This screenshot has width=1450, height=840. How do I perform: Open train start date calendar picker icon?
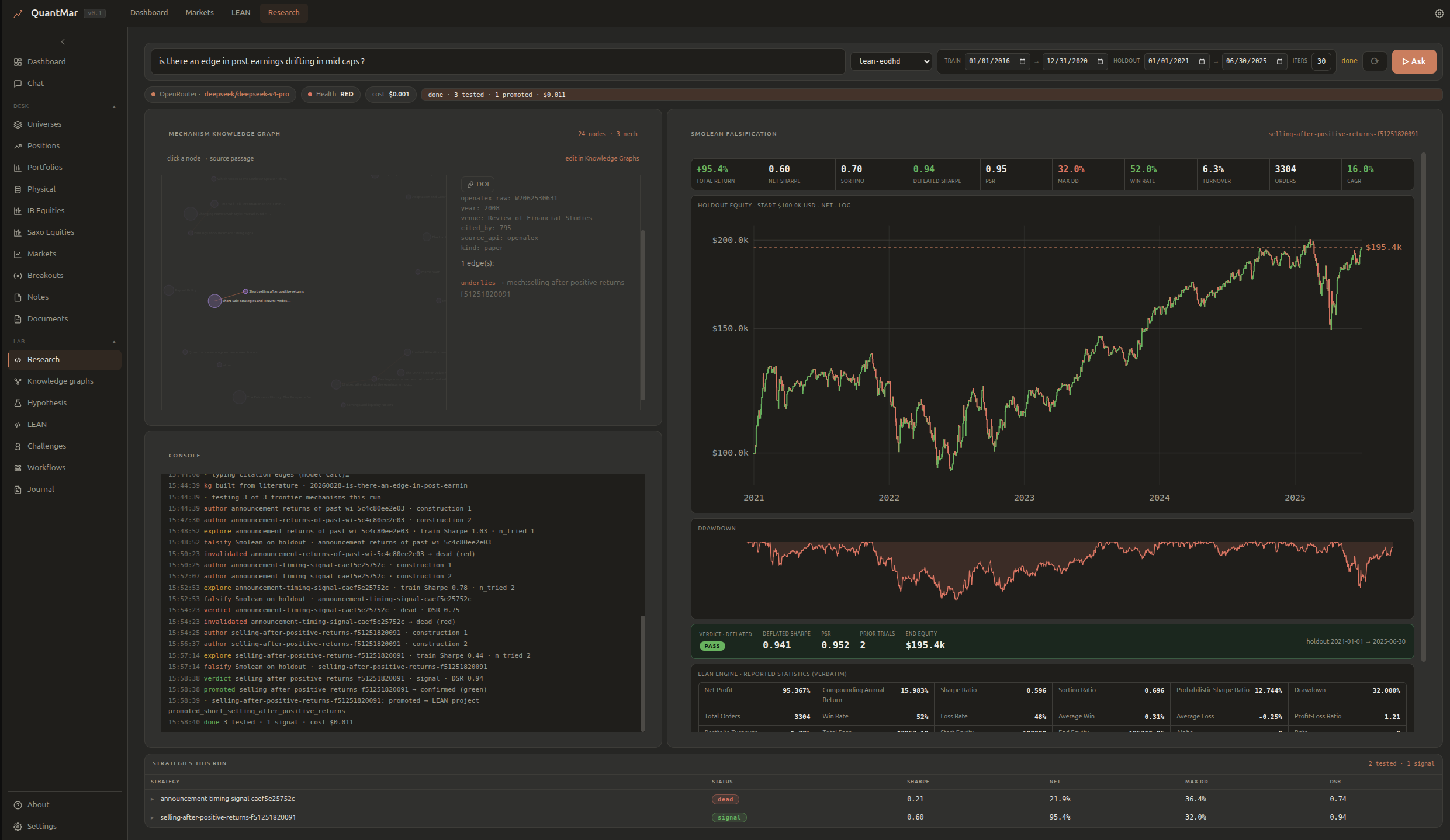coord(1023,61)
